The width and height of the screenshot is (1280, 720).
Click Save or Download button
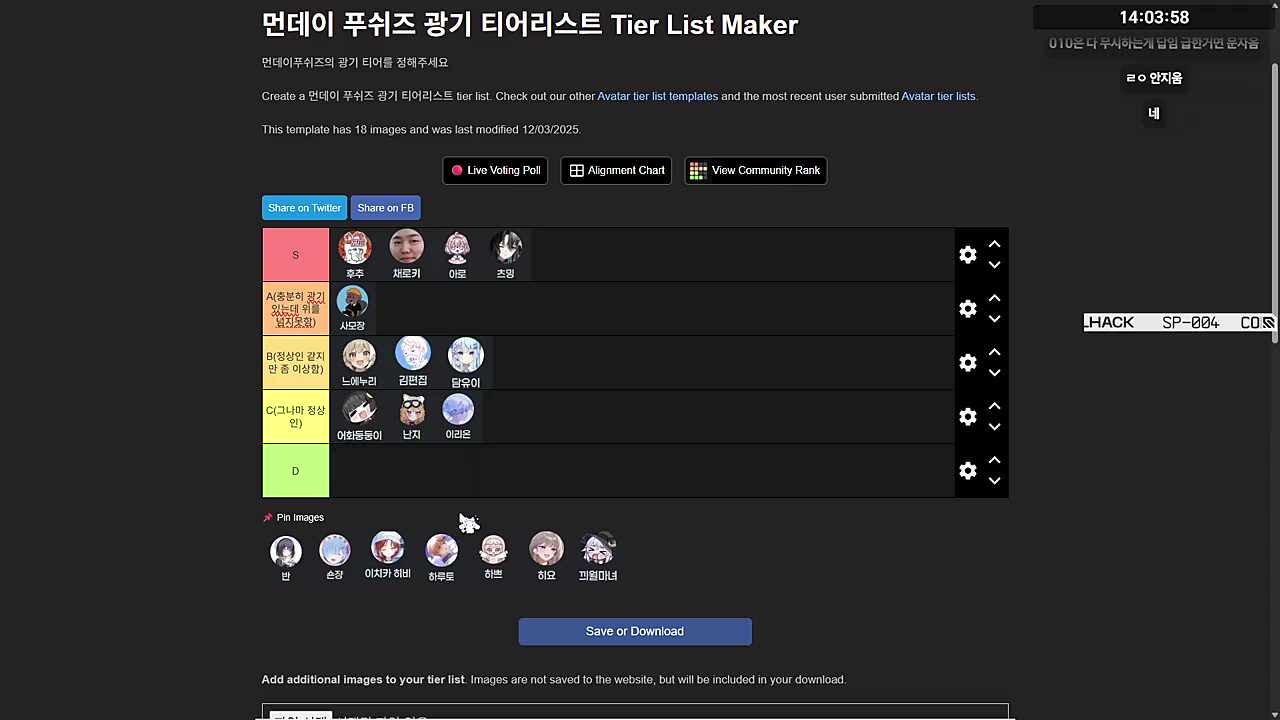(635, 631)
